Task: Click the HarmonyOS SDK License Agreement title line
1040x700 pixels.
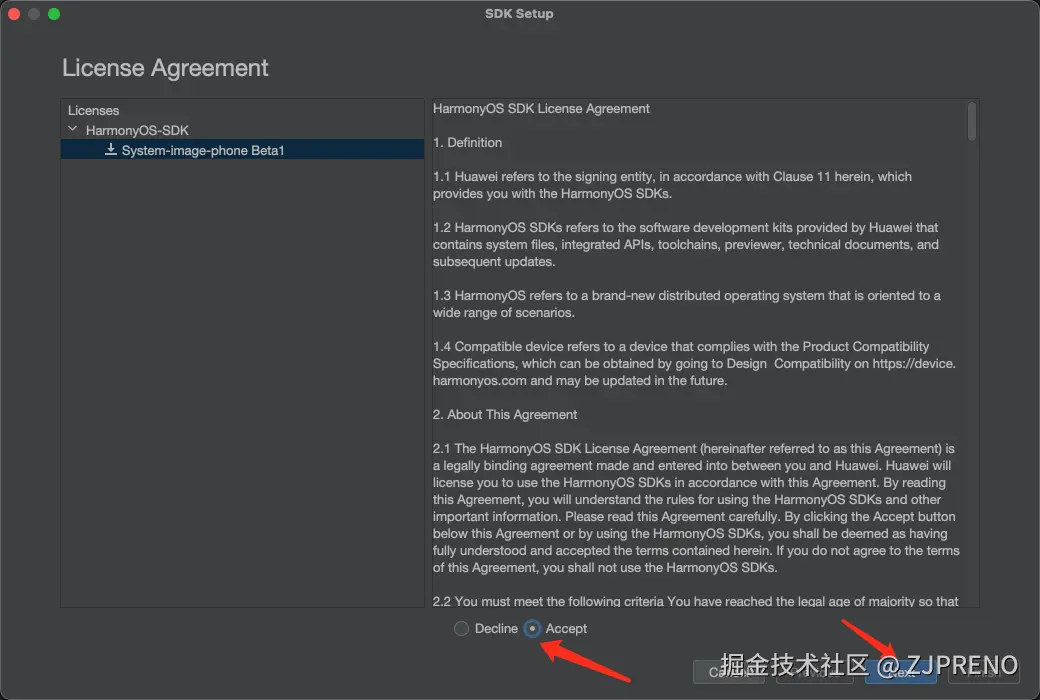Action: (x=541, y=108)
